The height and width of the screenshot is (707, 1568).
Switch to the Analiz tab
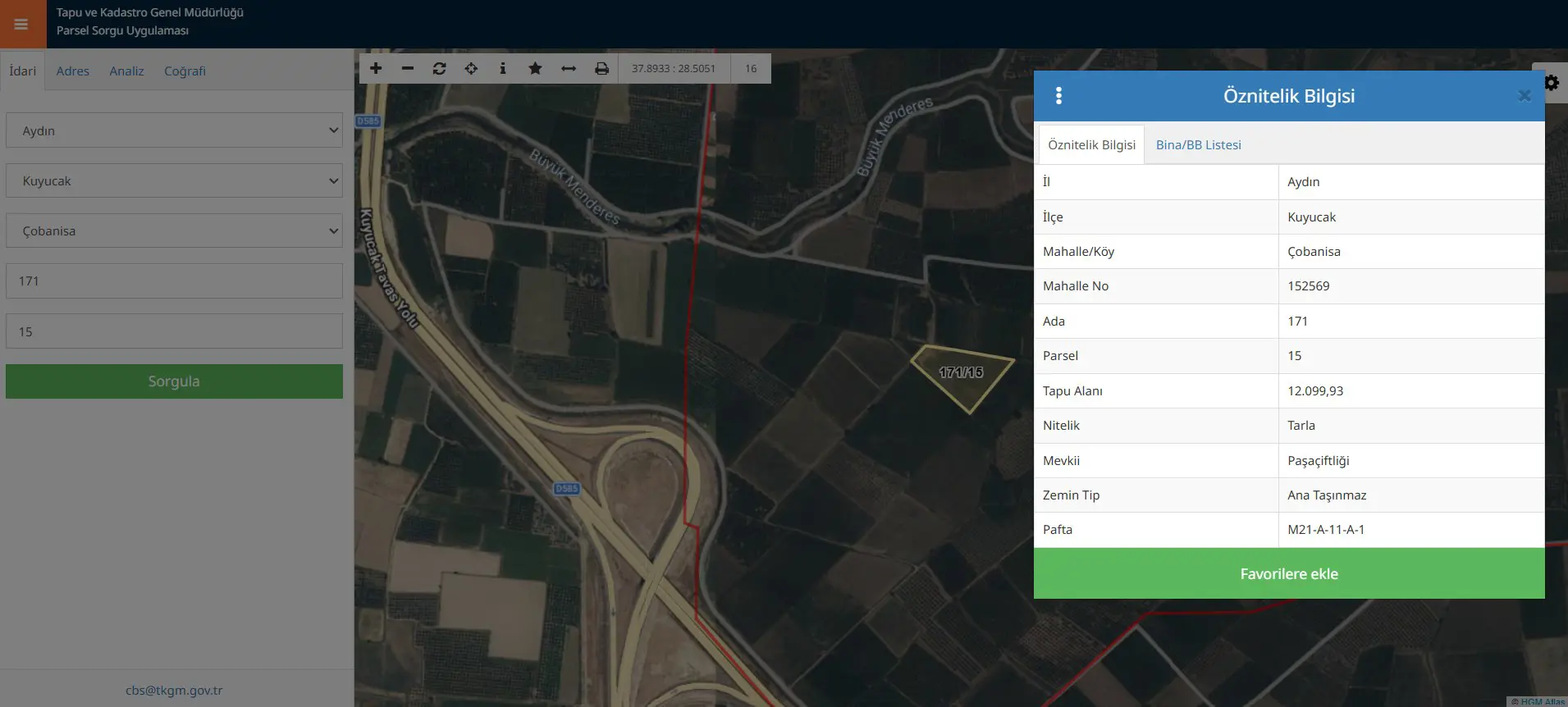pyautogui.click(x=126, y=71)
